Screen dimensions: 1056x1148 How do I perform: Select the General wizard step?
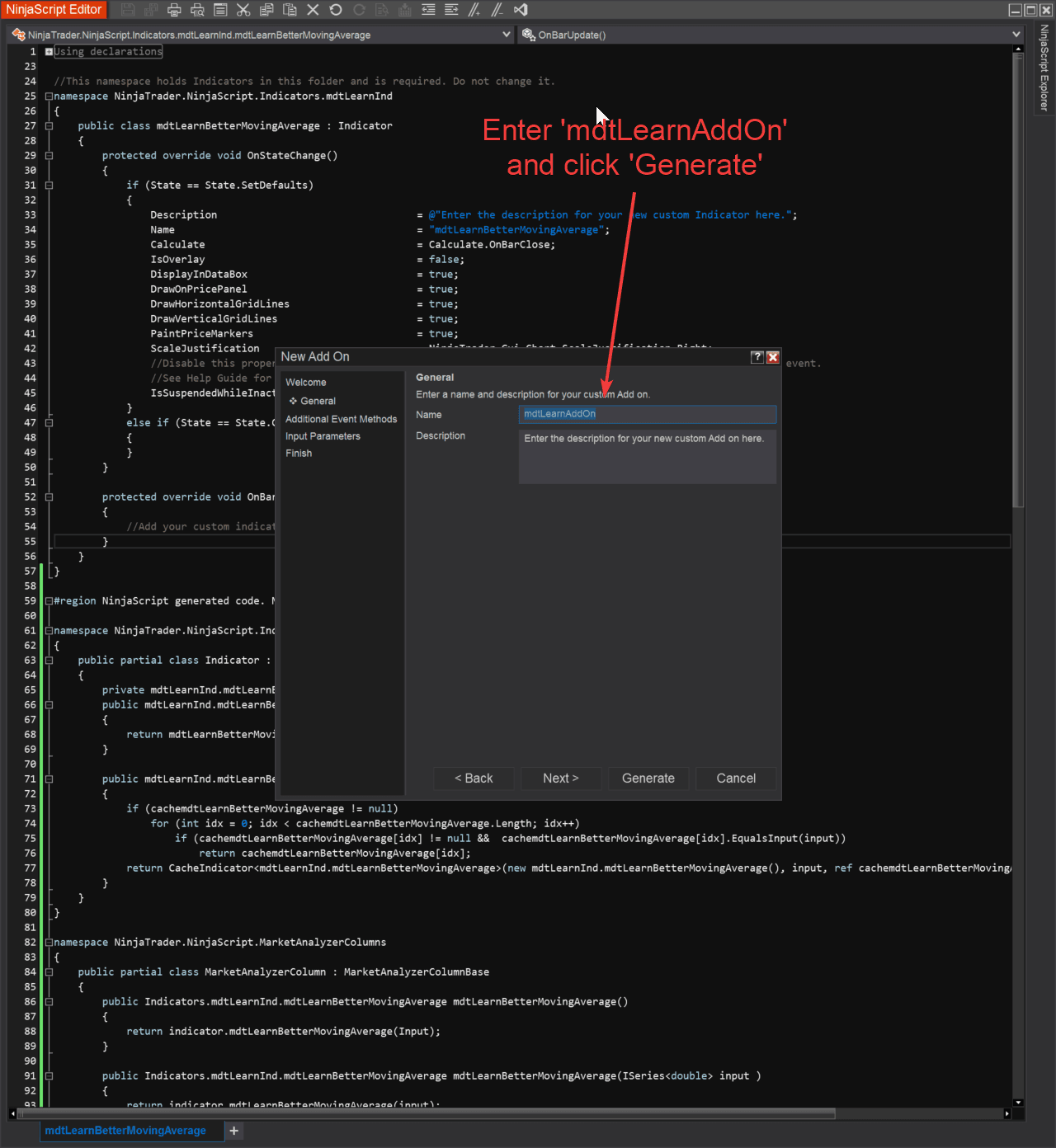pos(318,402)
